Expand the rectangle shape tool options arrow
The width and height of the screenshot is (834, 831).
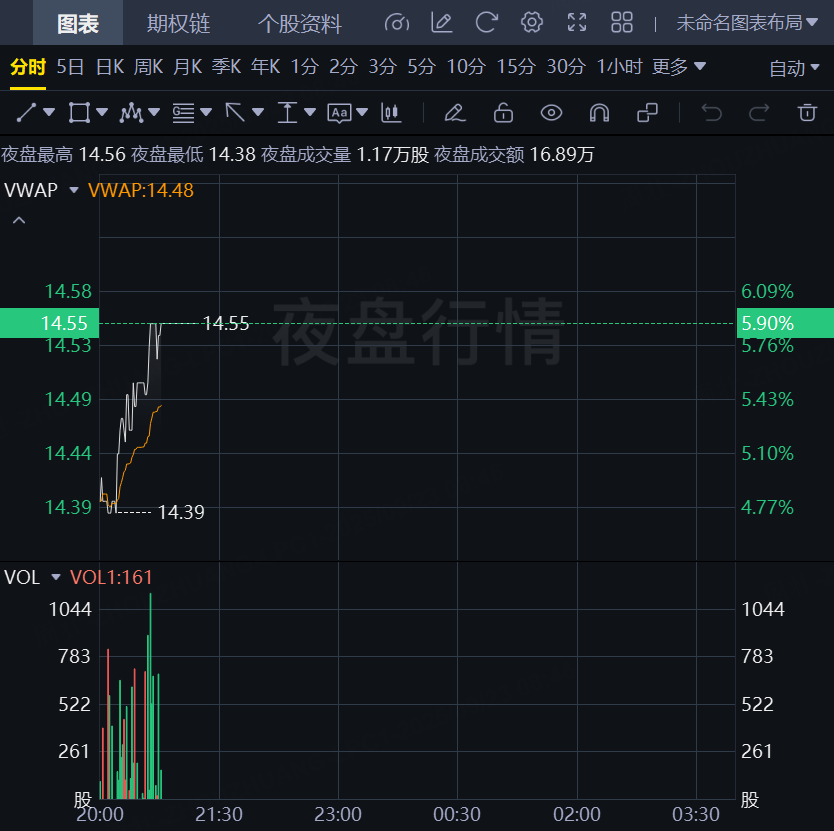click(x=102, y=112)
